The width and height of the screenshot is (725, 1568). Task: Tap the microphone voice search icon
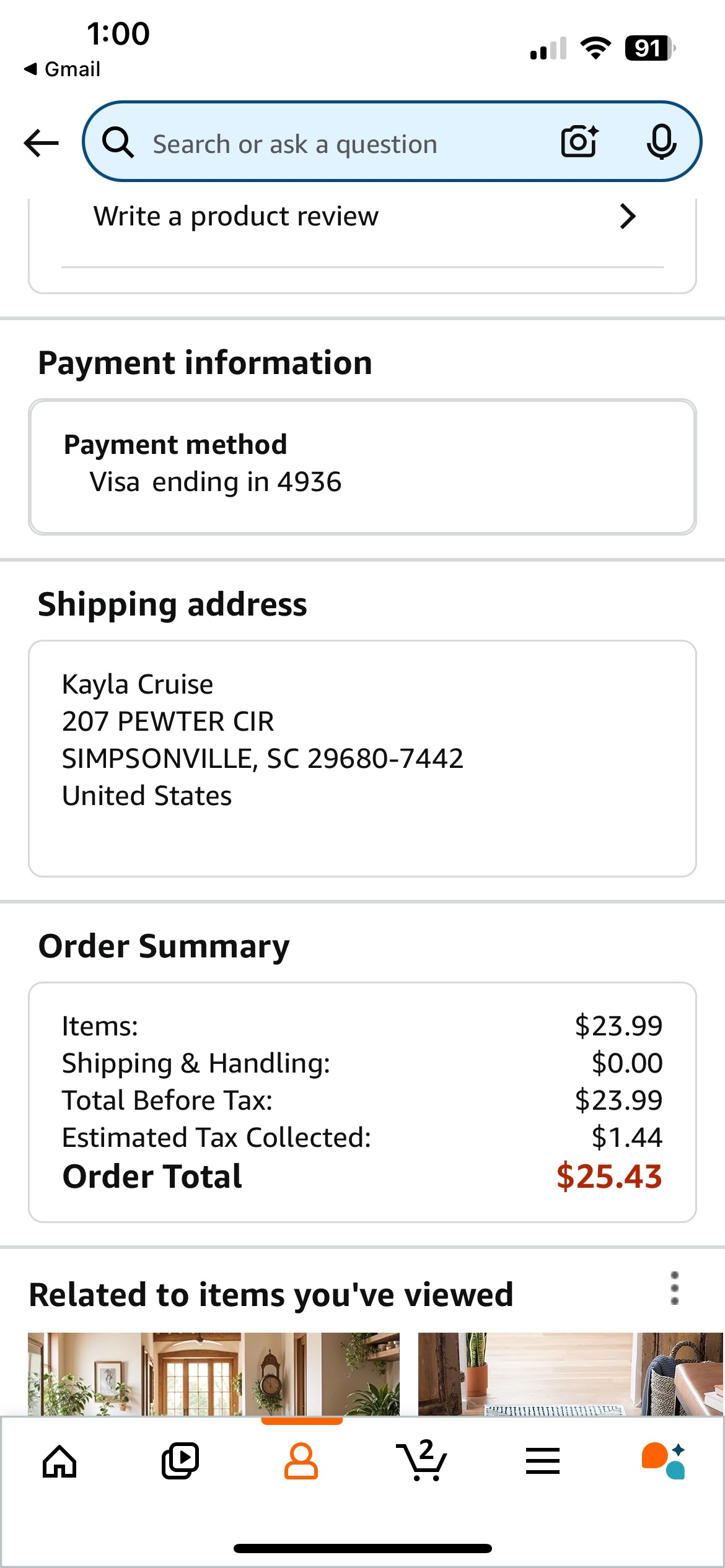pyautogui.click(x=661, y=142)
